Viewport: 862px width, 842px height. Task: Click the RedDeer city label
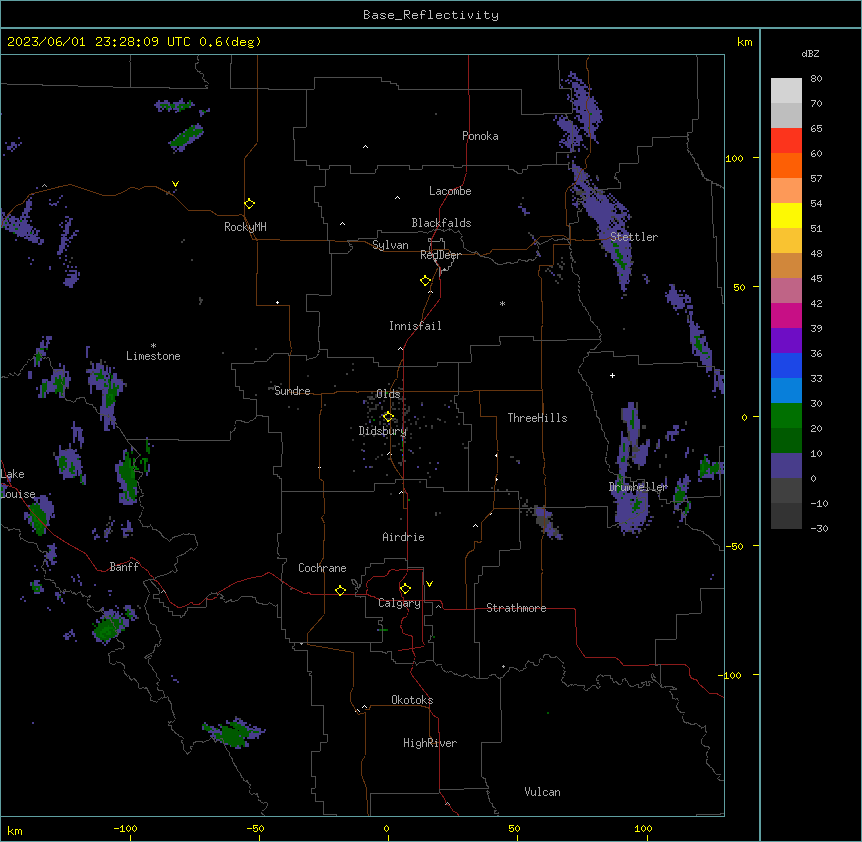point(440,255)
